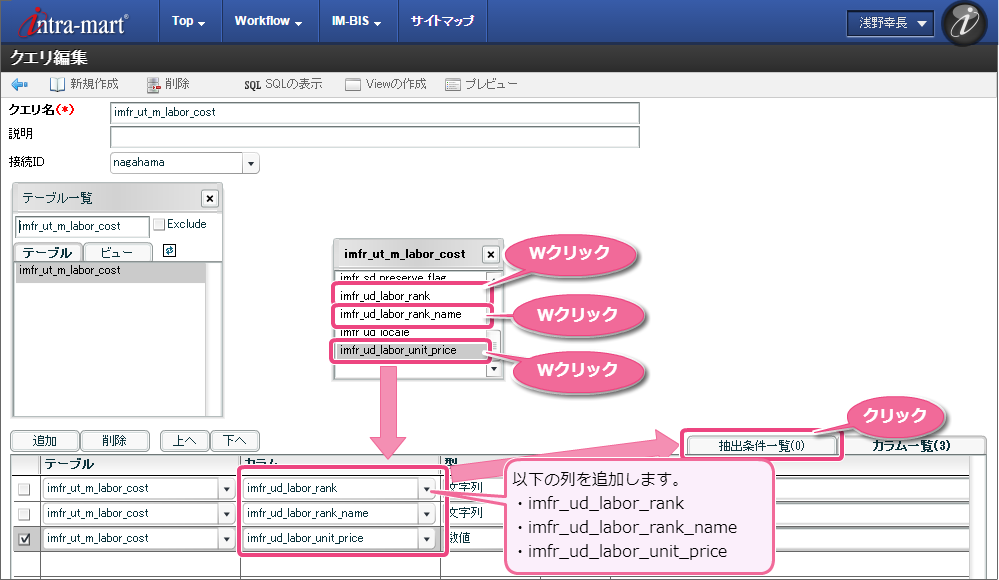Check the imfr_ud_labor_rank_name row checkbox

24,514
